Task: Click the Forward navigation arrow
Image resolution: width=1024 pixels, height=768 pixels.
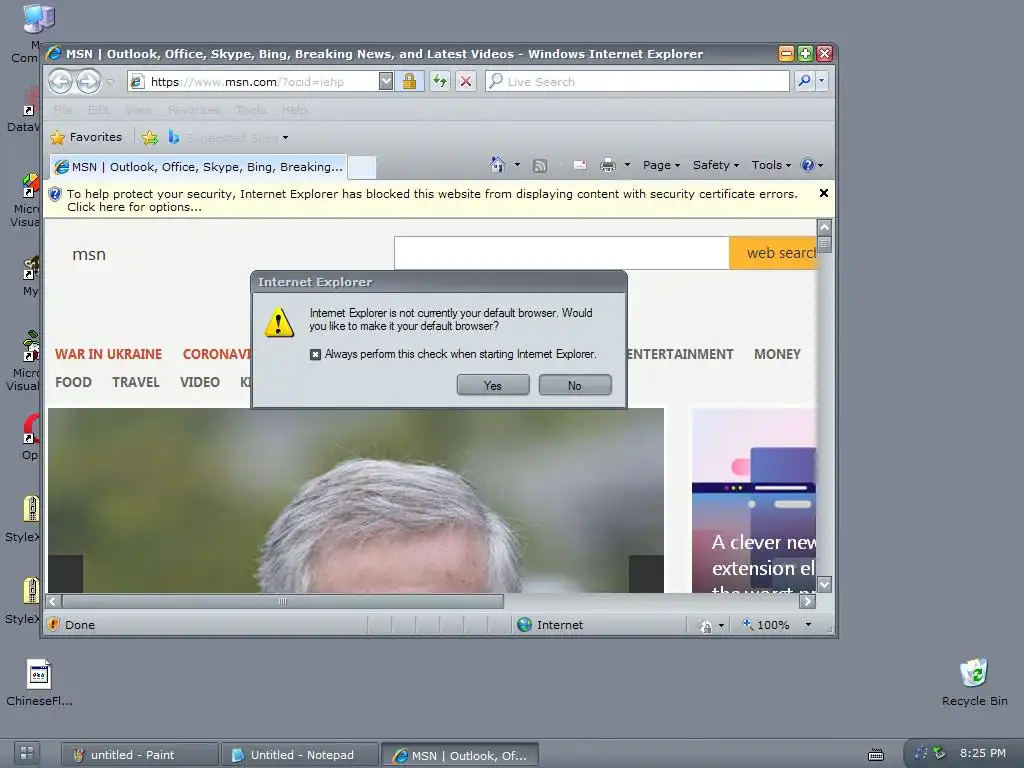Action: click(x=88, y=82)
